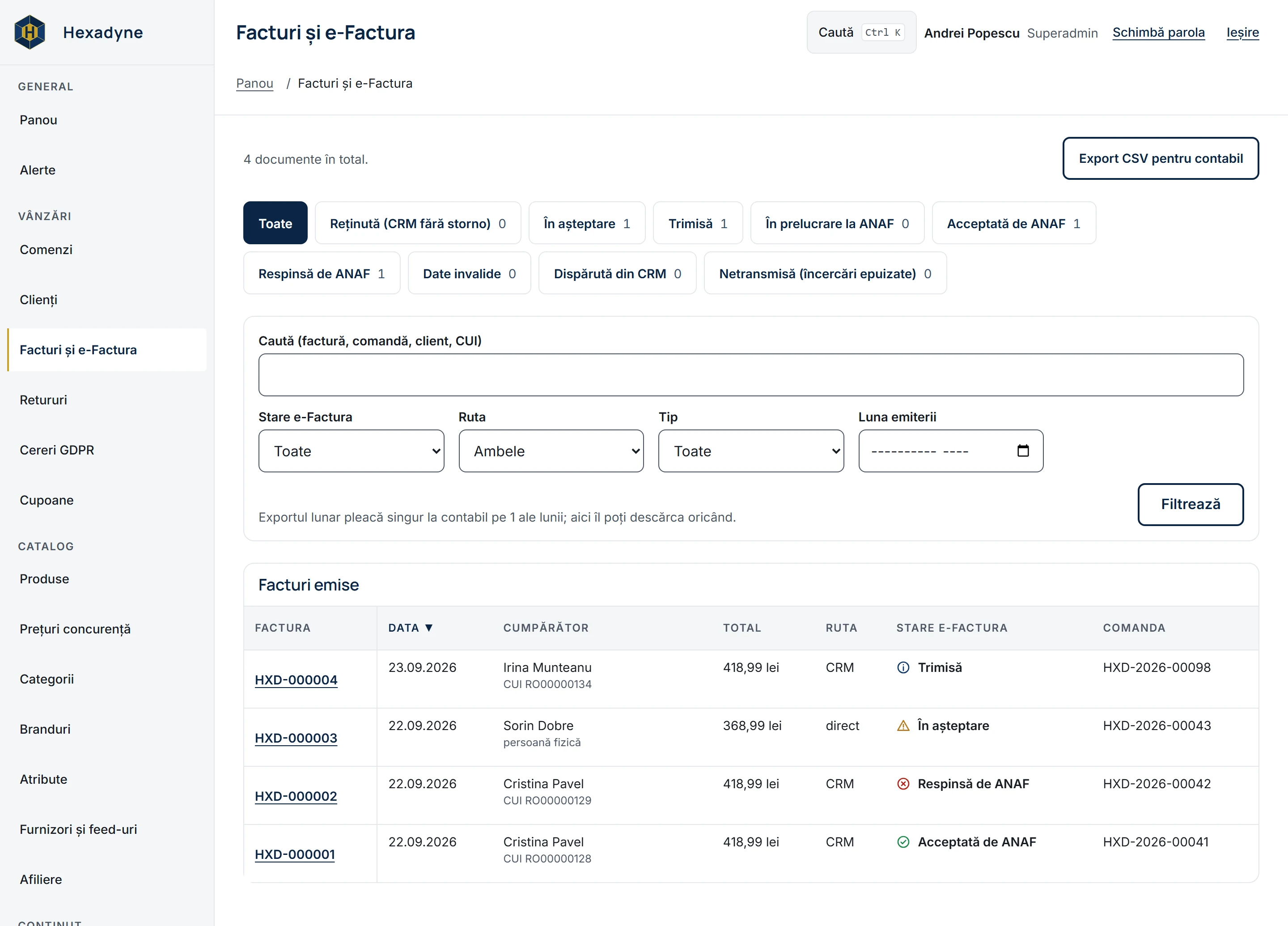This screenshot has height=926, width=1288.
Task: Click the Respinsă de ANAF red cross icon
Action: [902, 783]
